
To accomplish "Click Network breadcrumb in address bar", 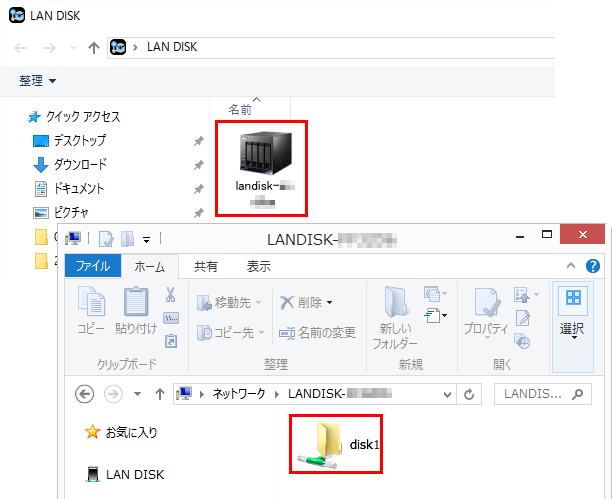I will pyautogui.click(x=238, y=394).
